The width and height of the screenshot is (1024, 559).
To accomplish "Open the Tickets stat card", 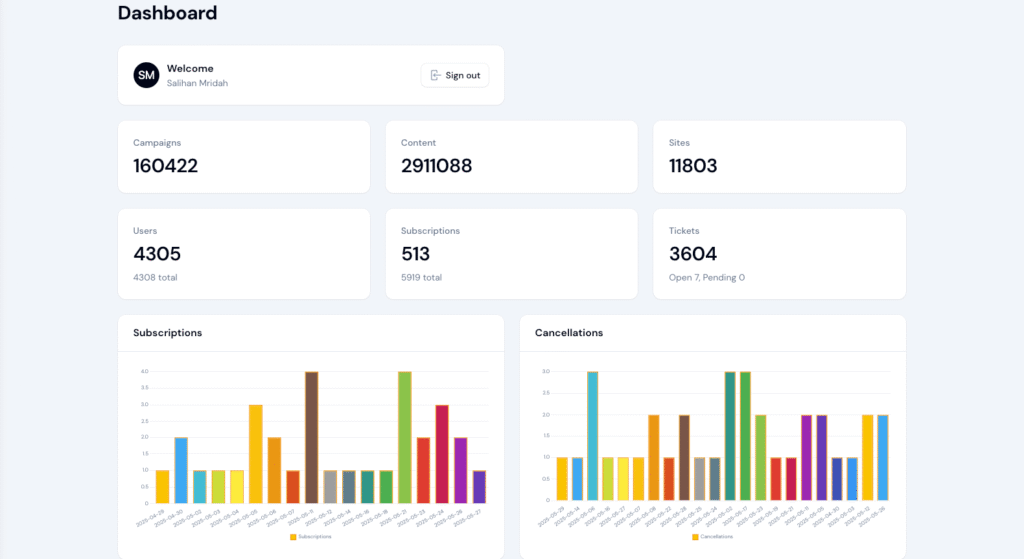I will 779,254.
